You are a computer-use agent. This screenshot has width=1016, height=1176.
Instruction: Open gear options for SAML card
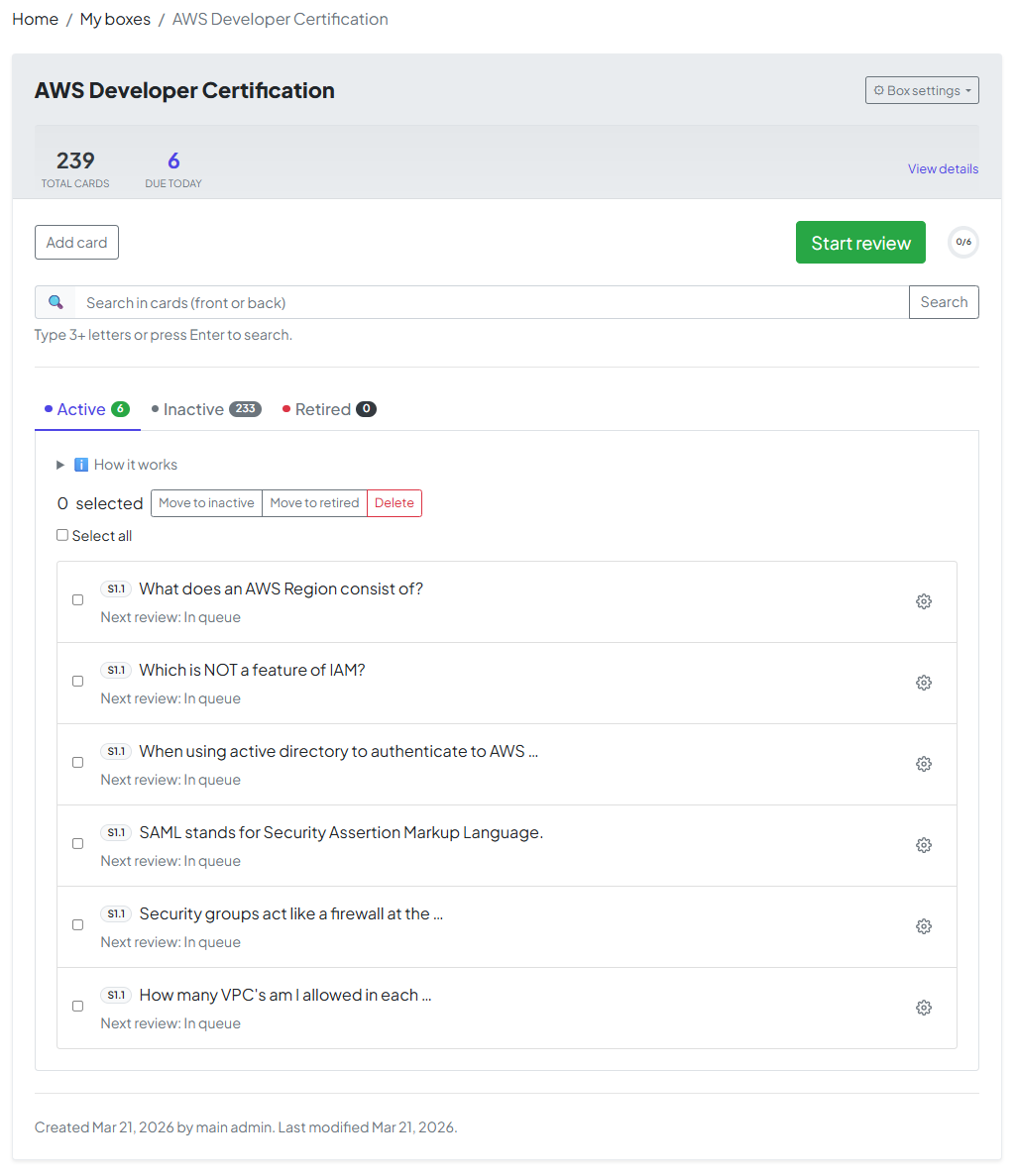coord(924,845)
